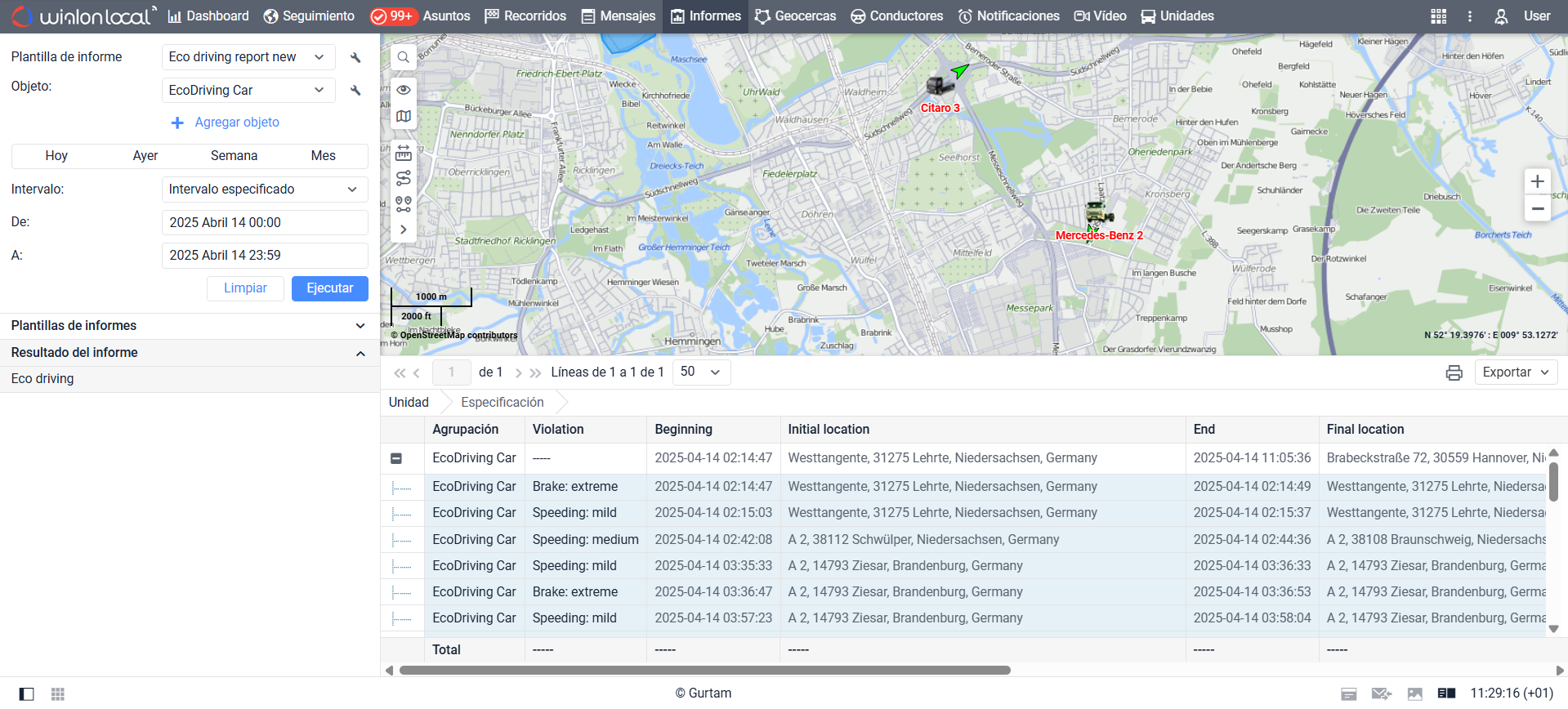Click the zoom in plus button on map

[x=1537, y=181]
